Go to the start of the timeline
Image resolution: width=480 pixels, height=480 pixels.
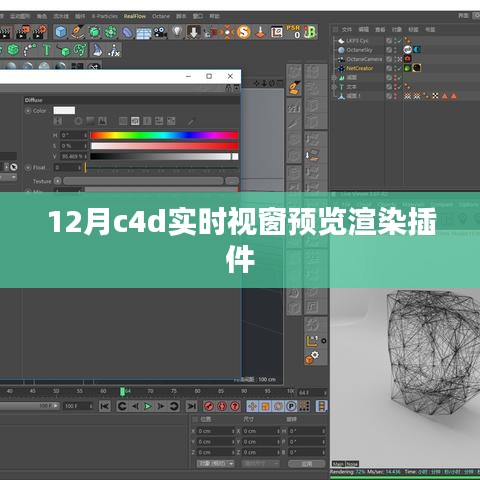[105, 406]
